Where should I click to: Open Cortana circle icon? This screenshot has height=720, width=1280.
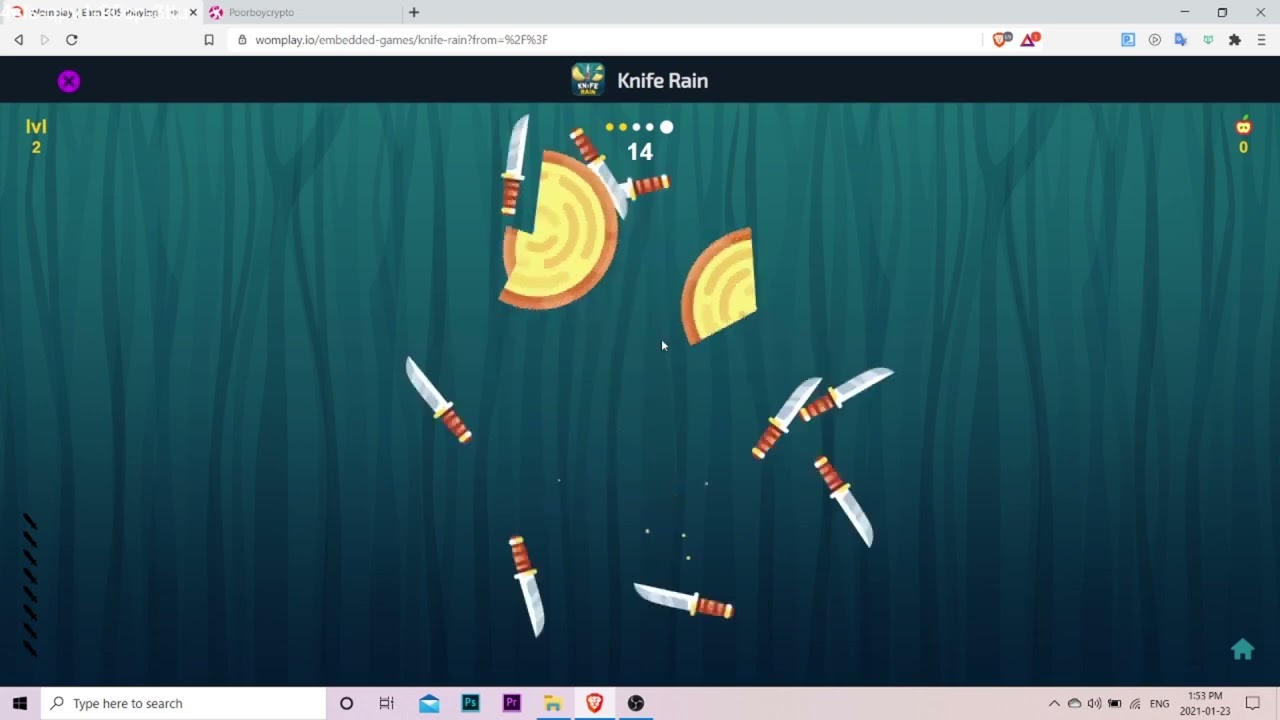click(346, 703)
